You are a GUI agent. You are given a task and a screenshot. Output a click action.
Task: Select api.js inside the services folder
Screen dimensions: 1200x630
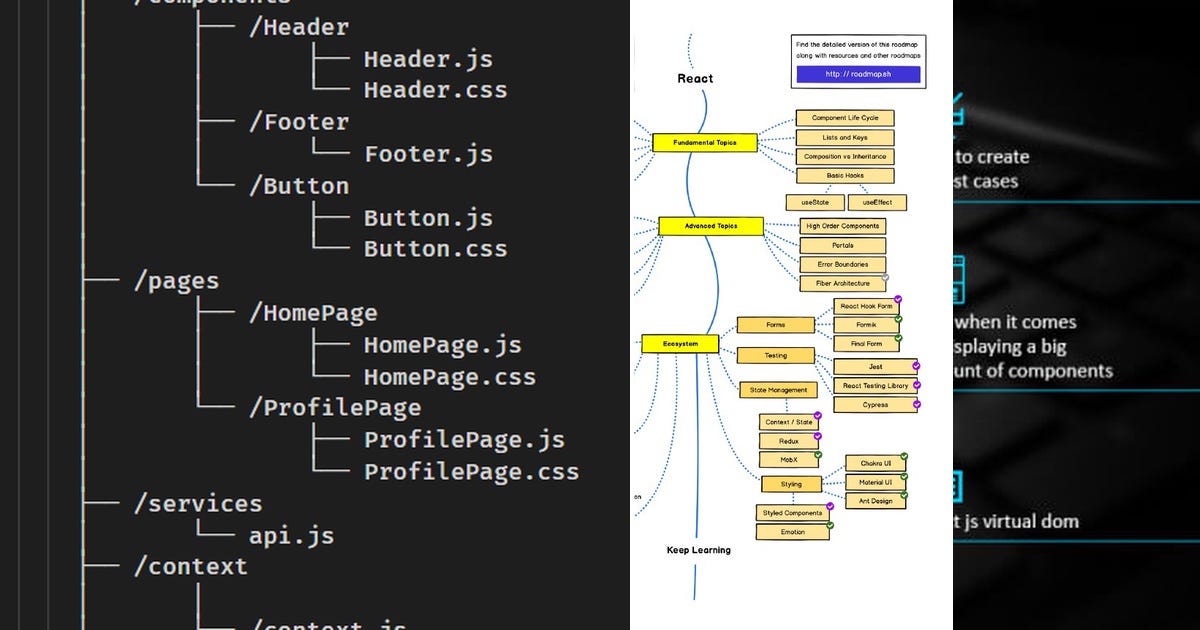click(x=289, y=535)
